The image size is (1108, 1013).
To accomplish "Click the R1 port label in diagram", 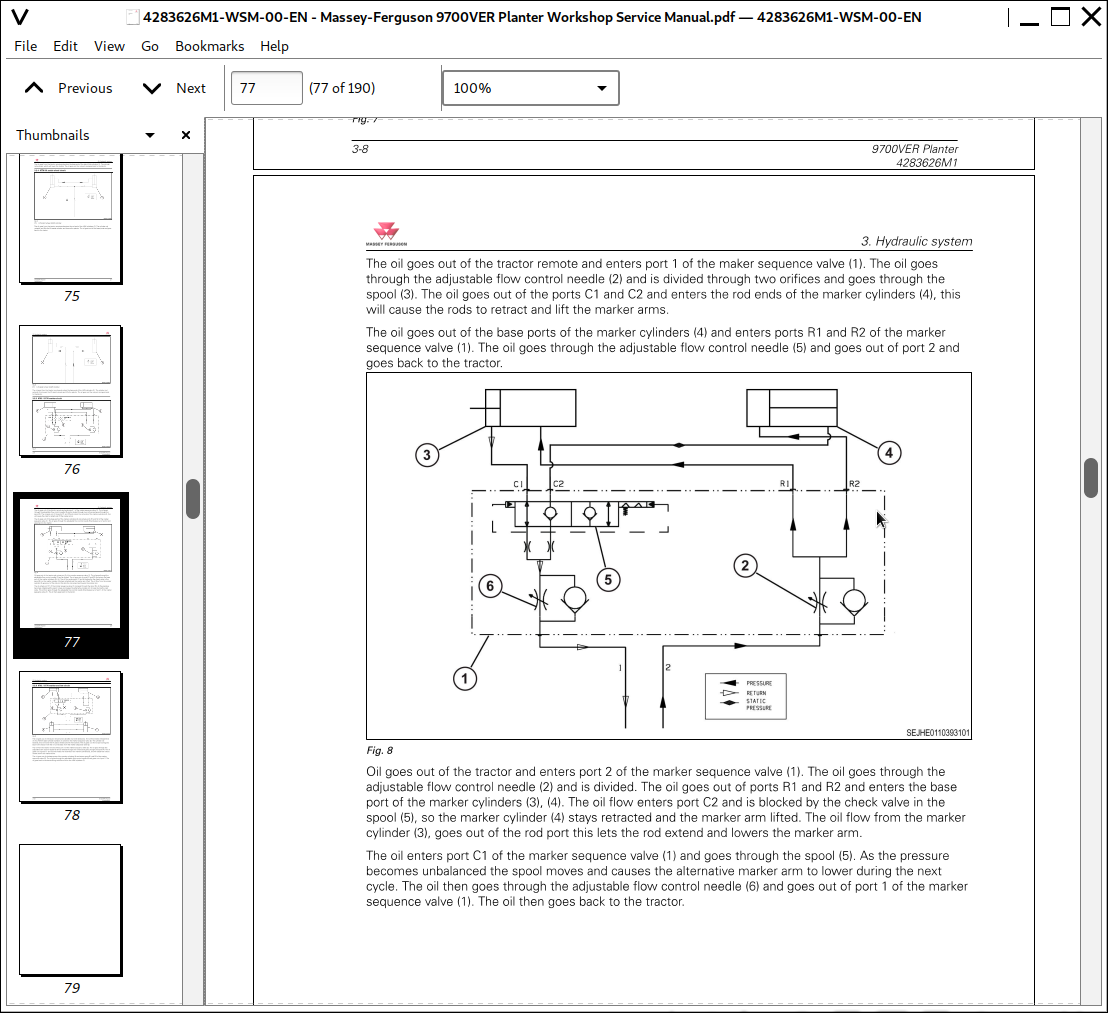I will (x=784, y=484).
